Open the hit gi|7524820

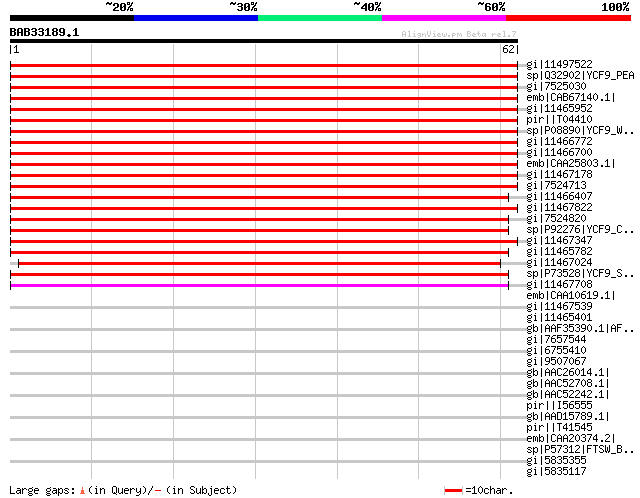556,218
